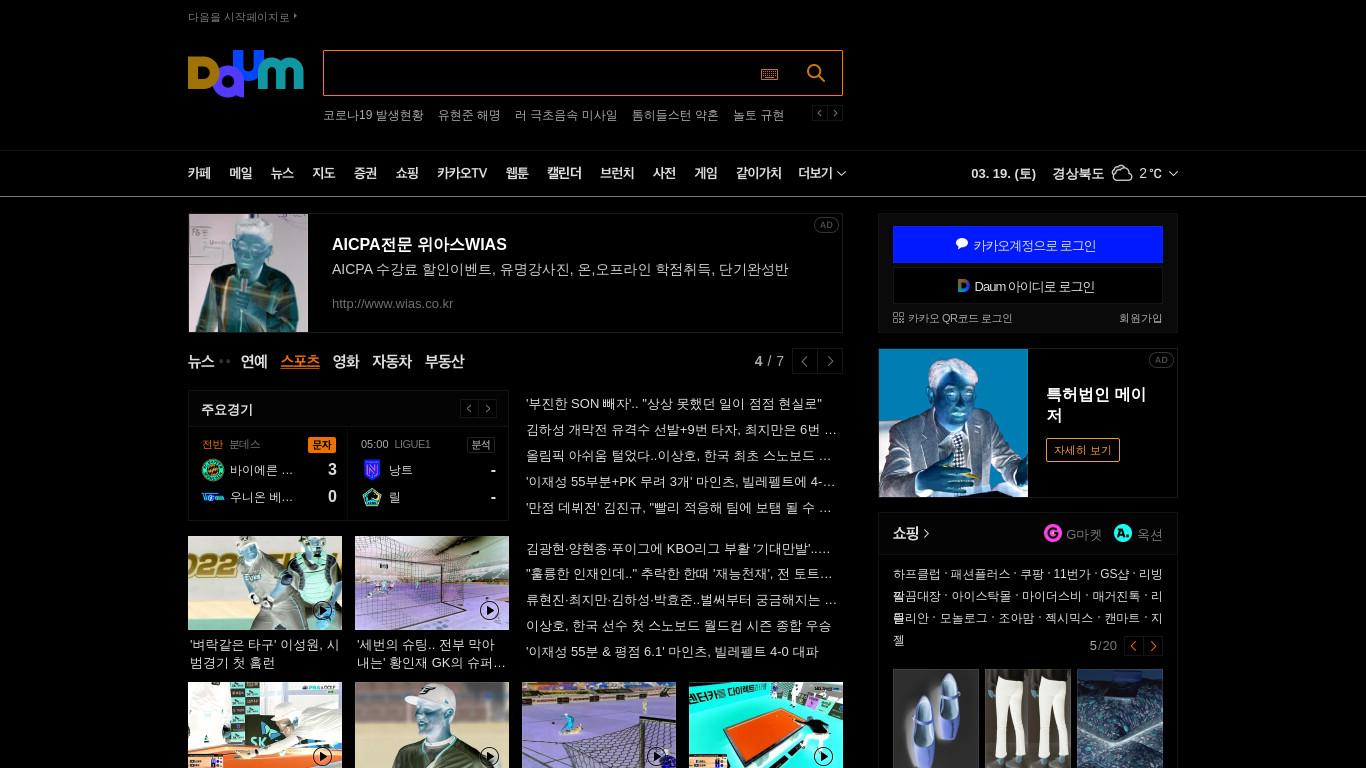Click the AD badge on 특허법인 banner
This screenshot has height=768, width=1366.
(1161, 360)
